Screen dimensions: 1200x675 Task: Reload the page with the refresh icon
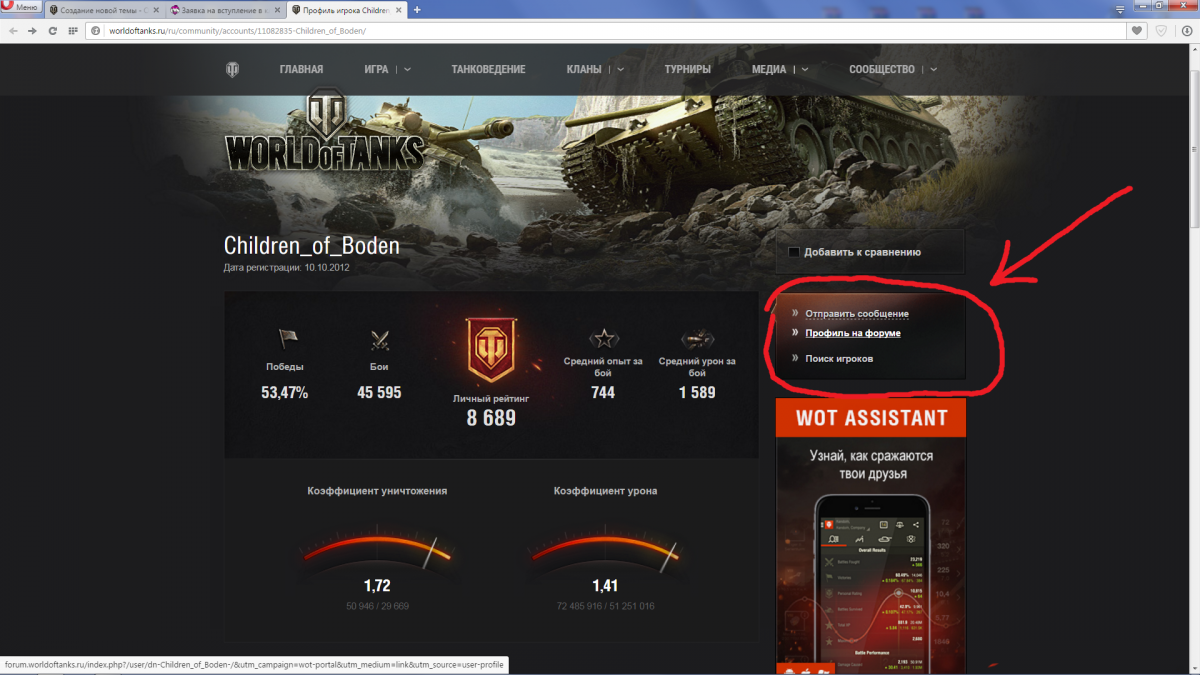52,31
